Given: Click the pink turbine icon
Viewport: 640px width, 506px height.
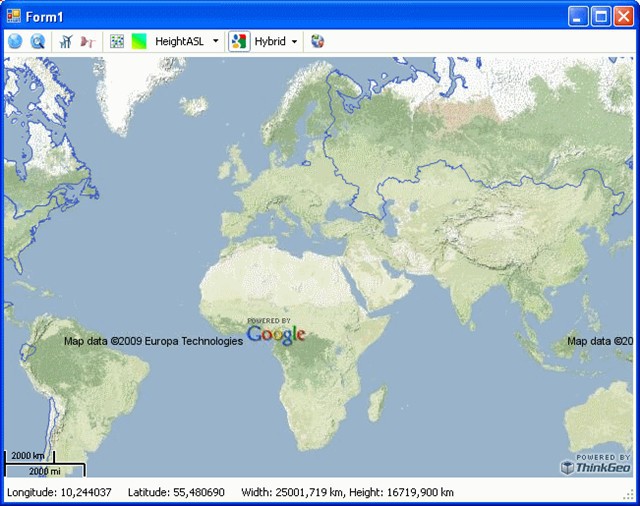Looking at the screenshot, I should [87, 41].
